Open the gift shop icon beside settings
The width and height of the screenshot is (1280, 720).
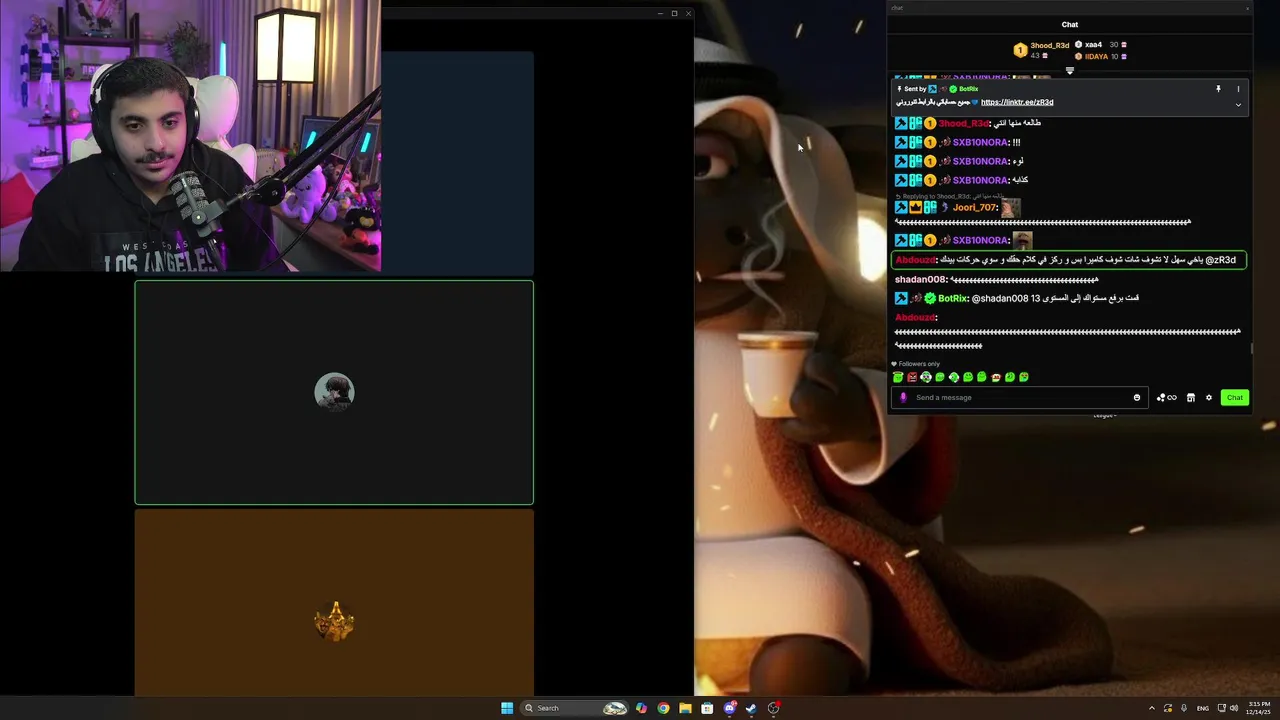(1190, 397)
